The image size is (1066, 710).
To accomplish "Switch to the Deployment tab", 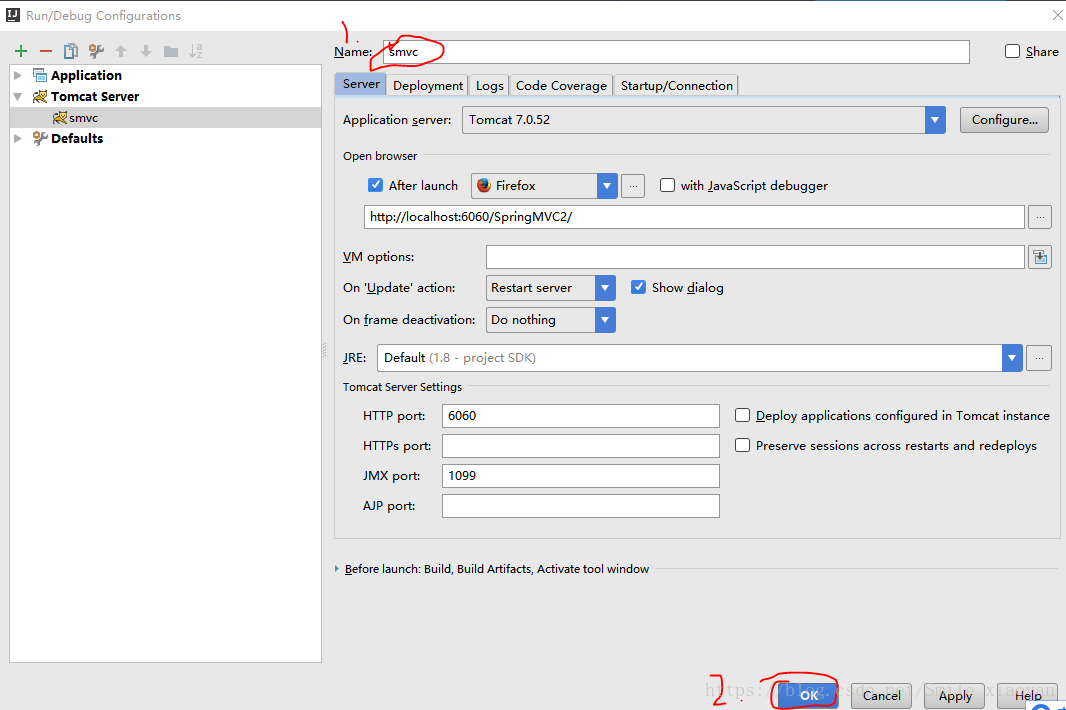I will pyautogui.click(x=428, y=86).
